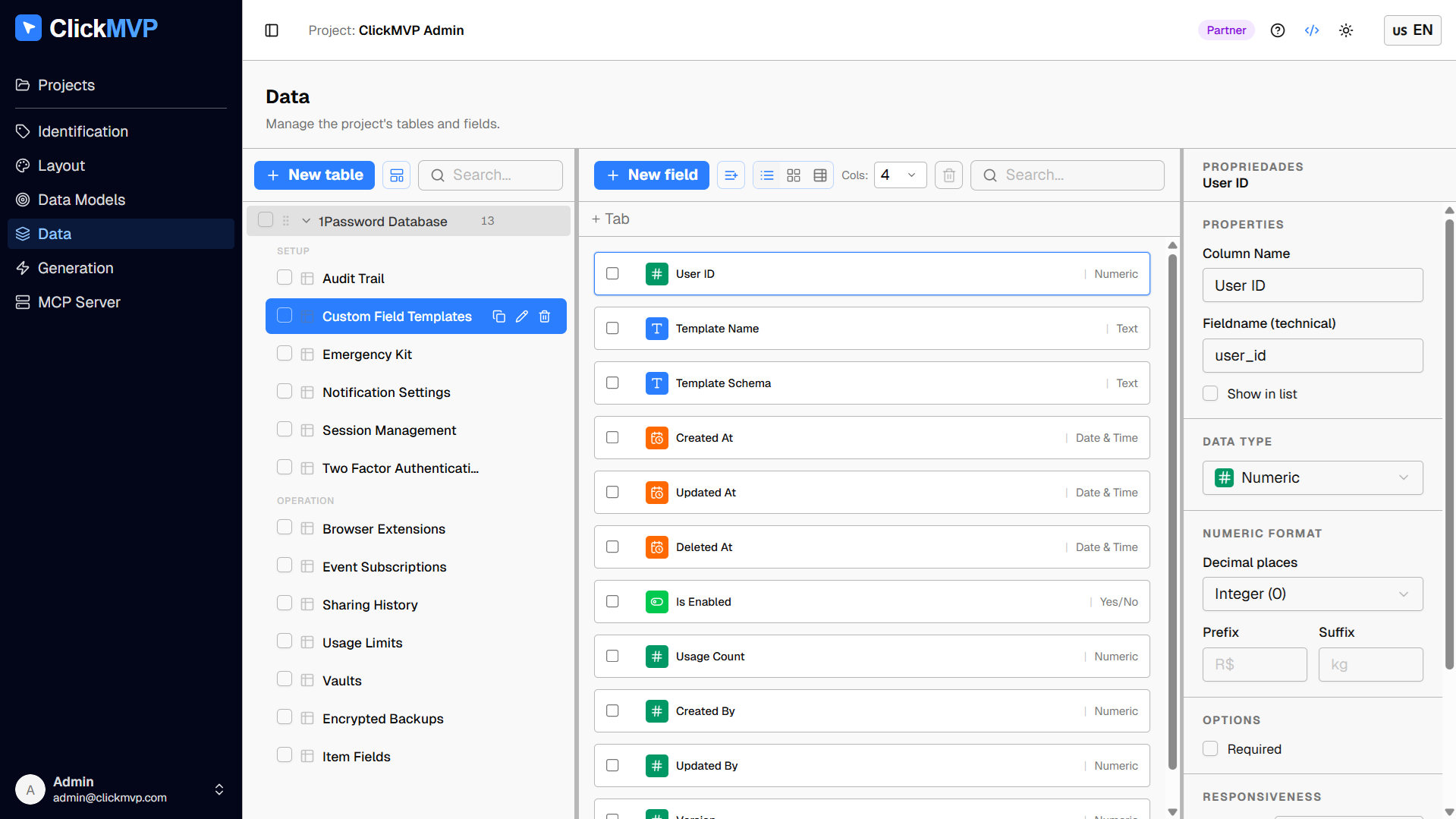Check the Audit Trail table checkbox
The height and width of the screenshot is (819, 1456).
[x=285, y=278]
